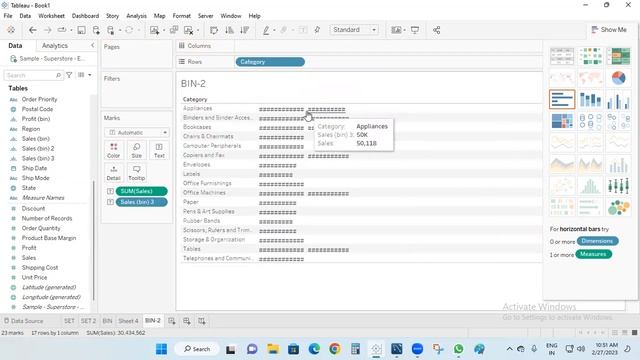640x360 pixels.
Task: Open Chrome from the taskbar
Action: (335, 349)
